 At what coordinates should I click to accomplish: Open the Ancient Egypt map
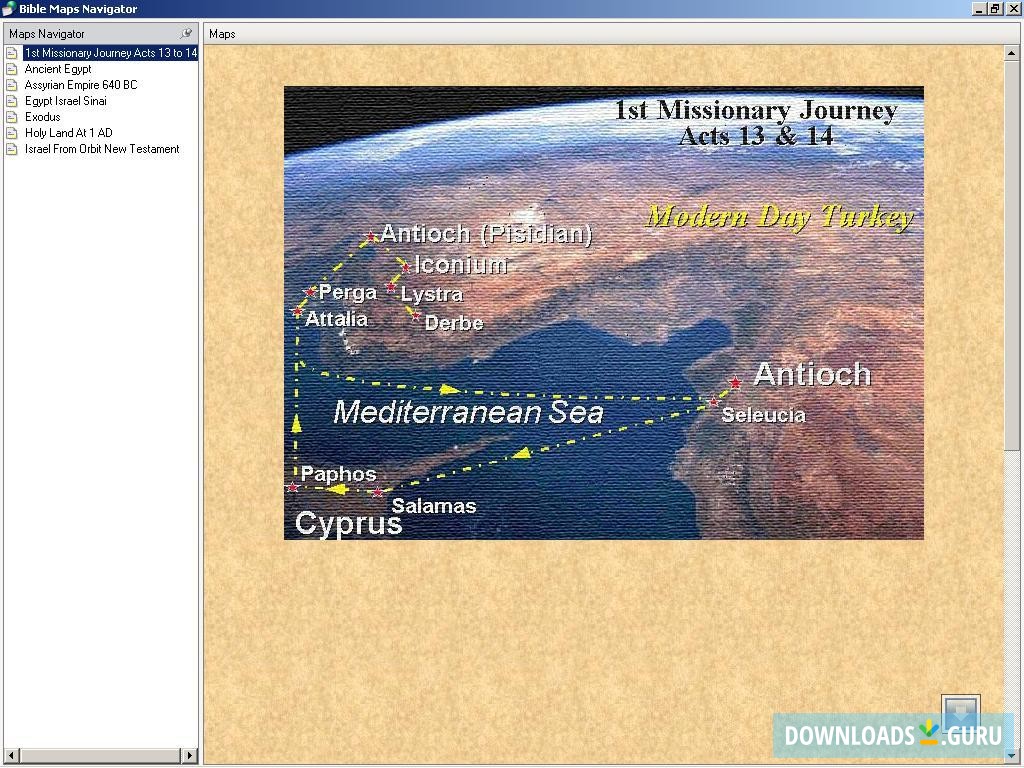[57, 69]
